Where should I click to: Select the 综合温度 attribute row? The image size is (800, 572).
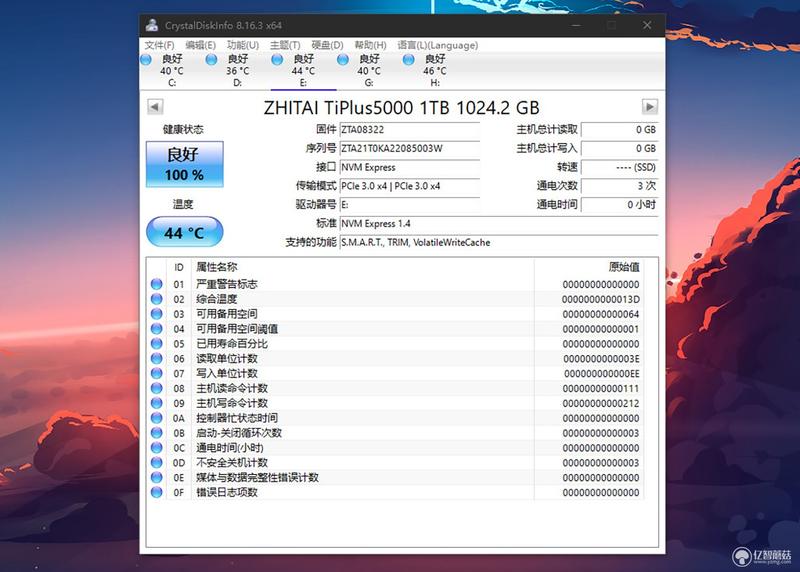click(395, 299)
